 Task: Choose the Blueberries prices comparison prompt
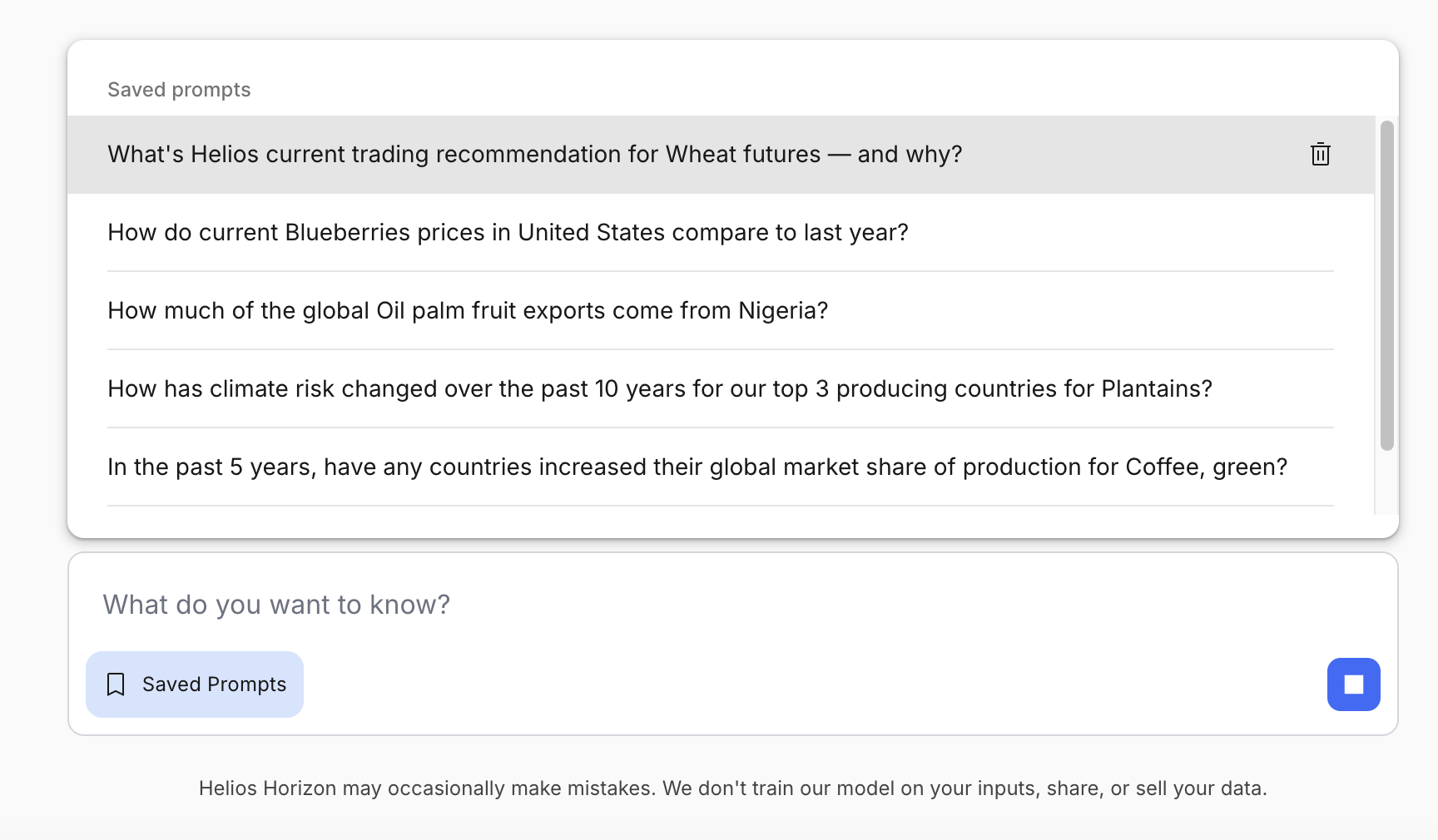[508, 233]
